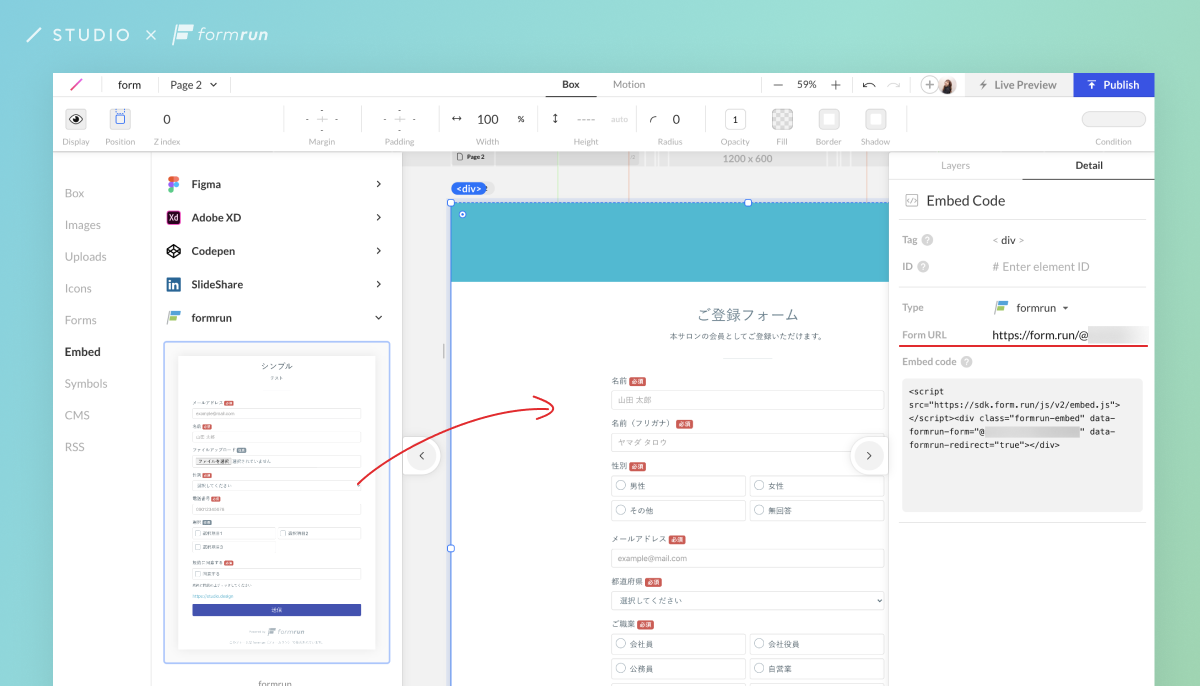Select Forms in the sidebar
The height and width of the screenshot is (686, 1200).
[81, 320]
